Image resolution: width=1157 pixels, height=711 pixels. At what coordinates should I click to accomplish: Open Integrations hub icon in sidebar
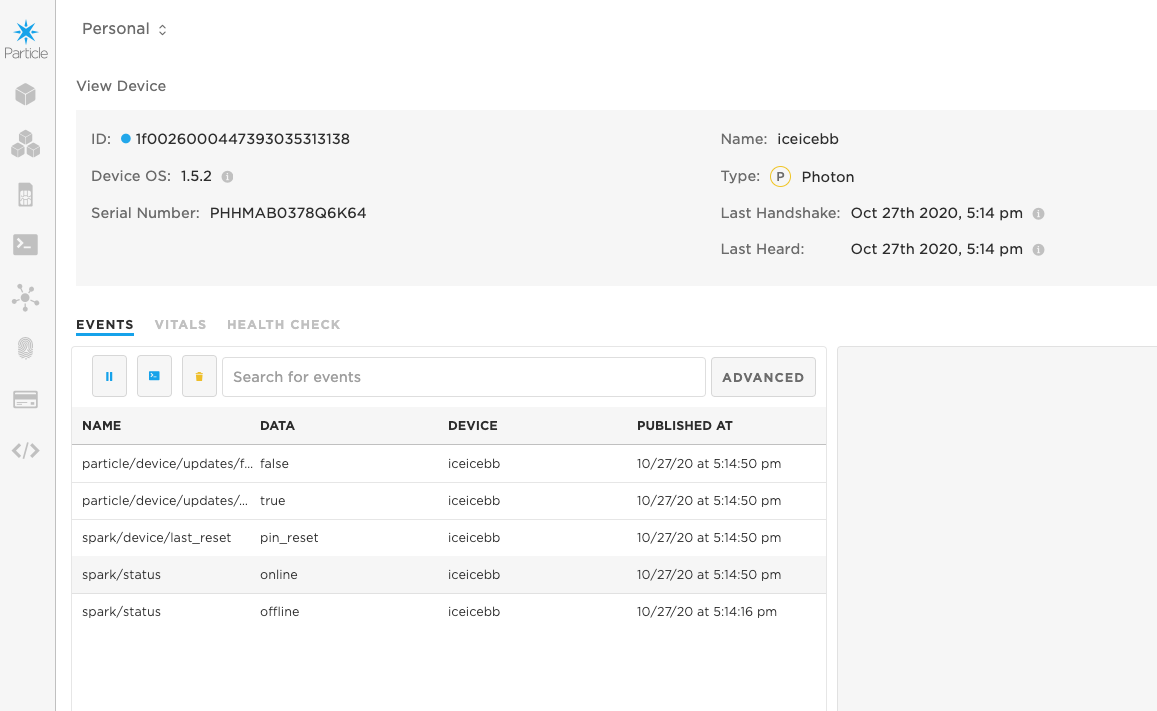tap(26, 297)
